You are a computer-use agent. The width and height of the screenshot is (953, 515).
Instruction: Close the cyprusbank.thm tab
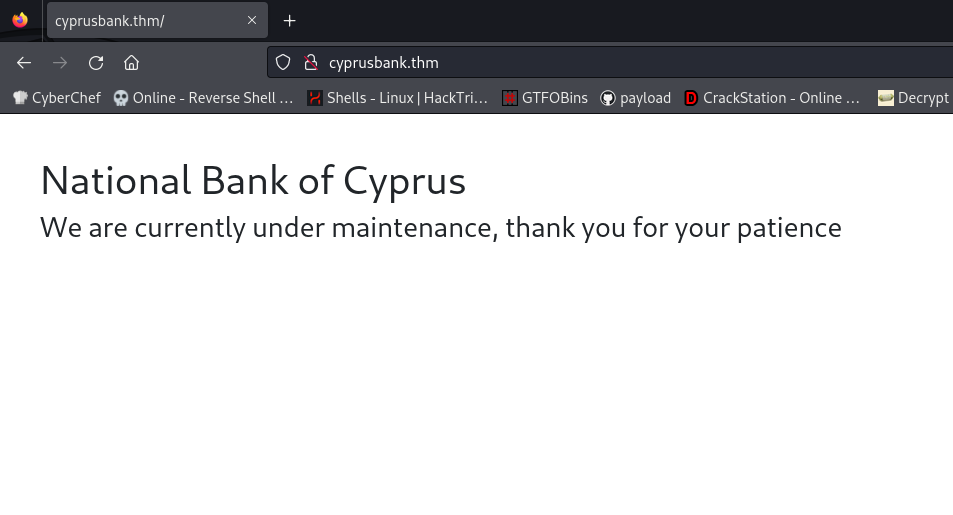252,20
